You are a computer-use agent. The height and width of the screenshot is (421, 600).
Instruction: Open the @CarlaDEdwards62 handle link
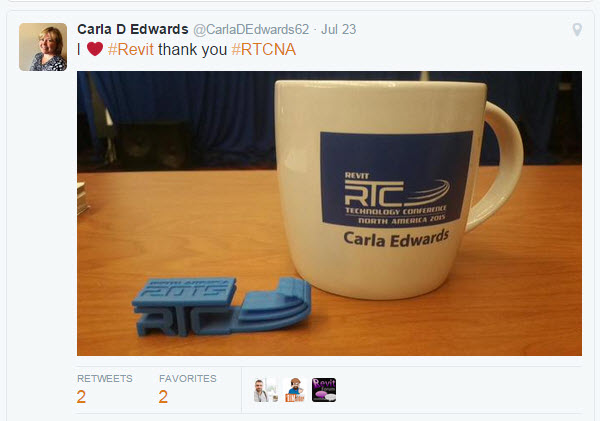[251, 29]
